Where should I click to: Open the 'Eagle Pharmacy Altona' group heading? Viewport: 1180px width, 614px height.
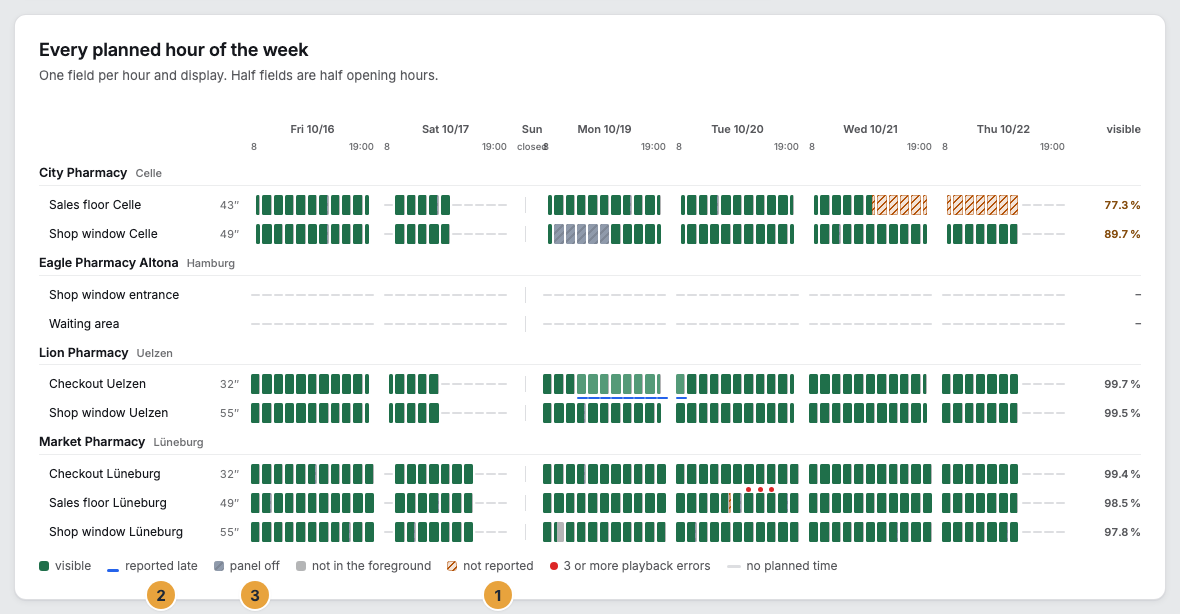click(x=108, y=263)
